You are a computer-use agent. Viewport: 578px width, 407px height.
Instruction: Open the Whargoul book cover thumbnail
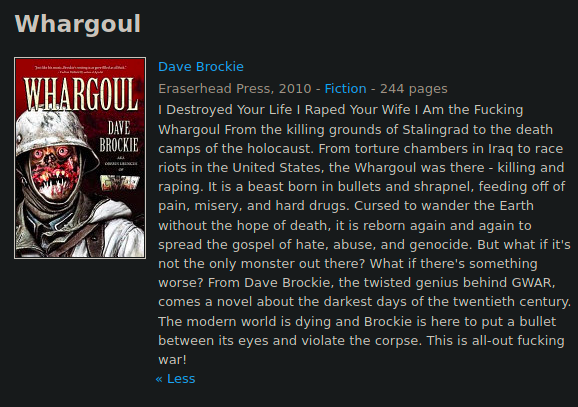tap(80, 158)
